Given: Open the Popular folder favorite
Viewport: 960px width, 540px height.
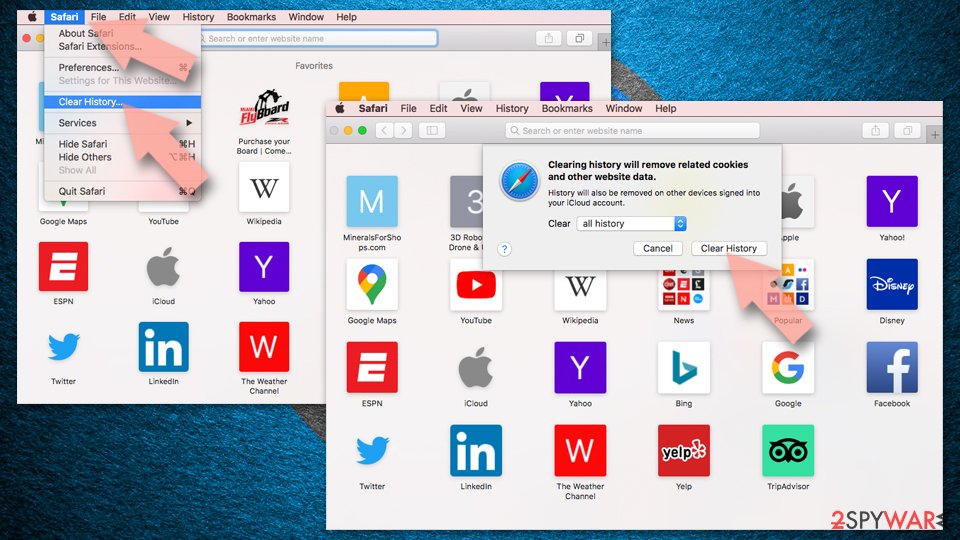Looking at the screenshot, I should 788,285.
